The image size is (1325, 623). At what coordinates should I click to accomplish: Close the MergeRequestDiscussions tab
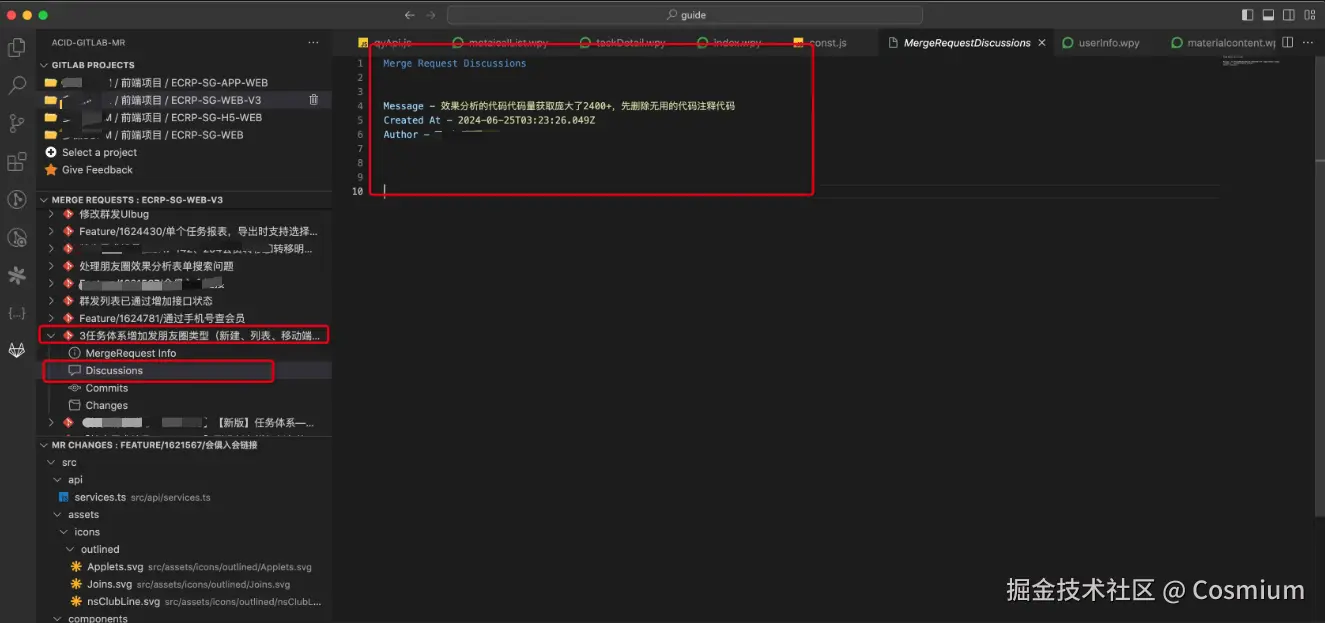coord(1042,43)
